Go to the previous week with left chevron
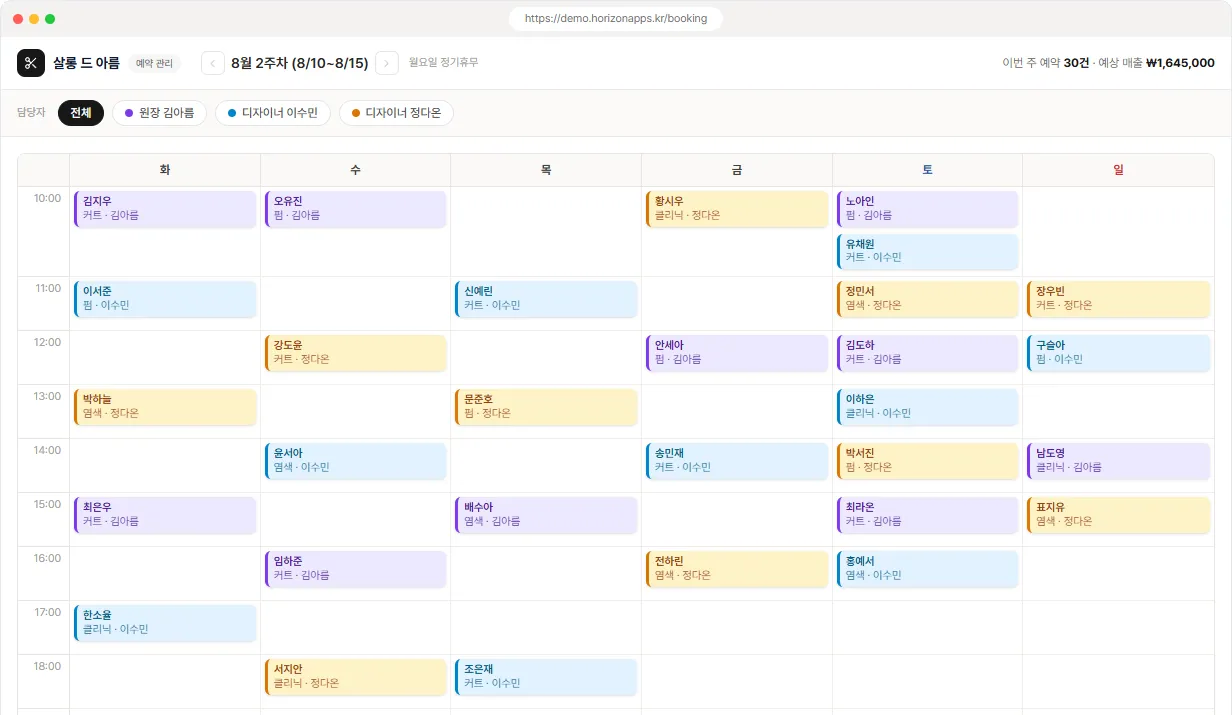This screenshot has height=715, width=1232. tap(213, 63)
